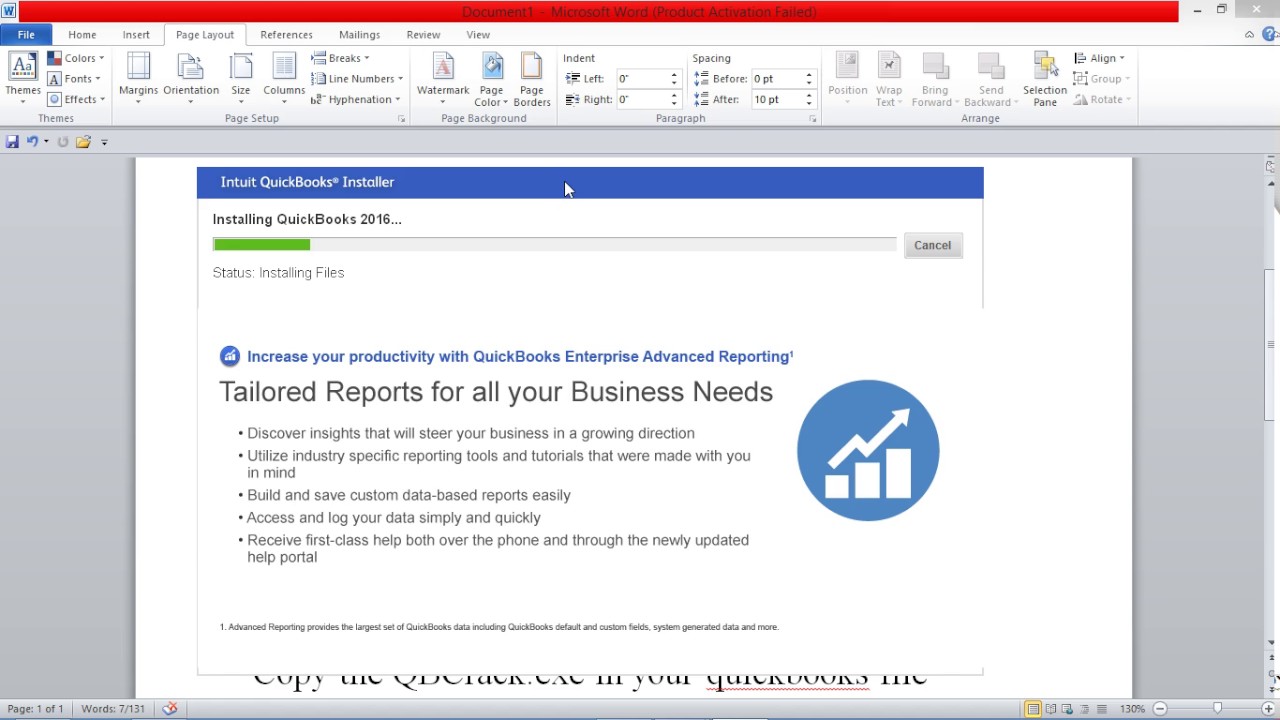Click the Cancel button in installer image
The height and width of the screenshot is (720, 1280).
pyautogui.click(x=932, y=245)
